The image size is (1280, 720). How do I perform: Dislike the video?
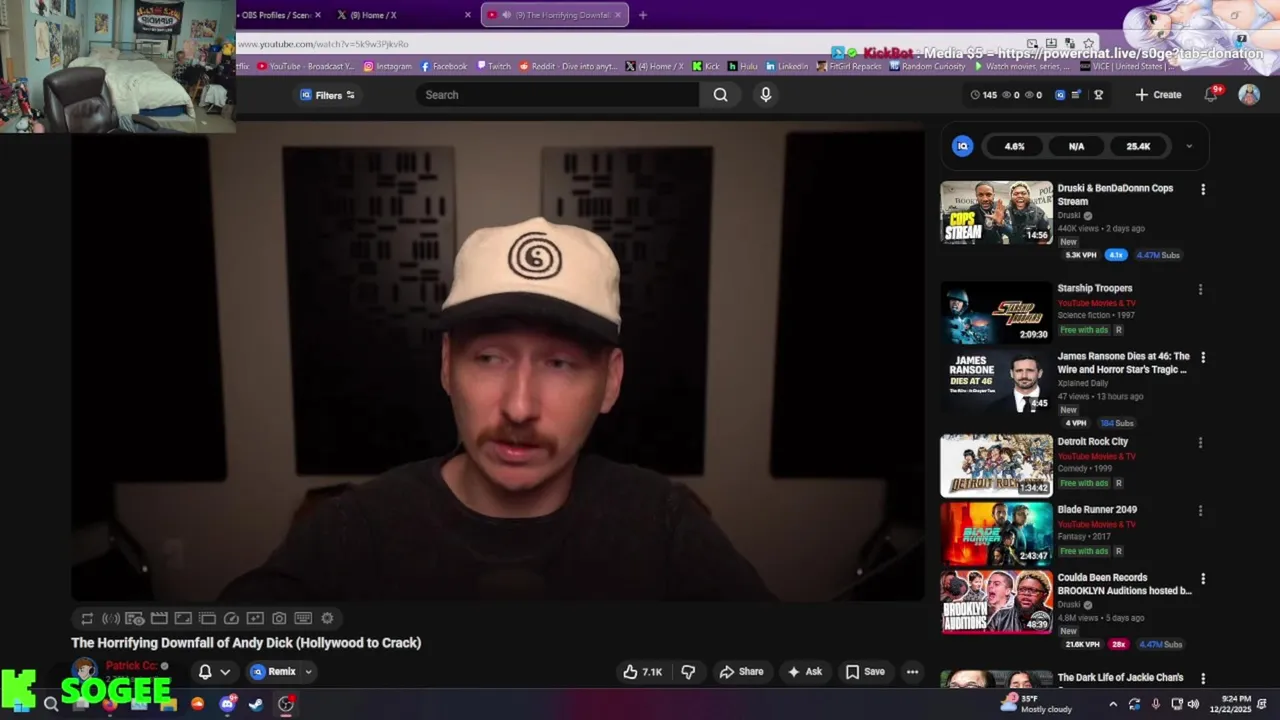coord(688,672)
